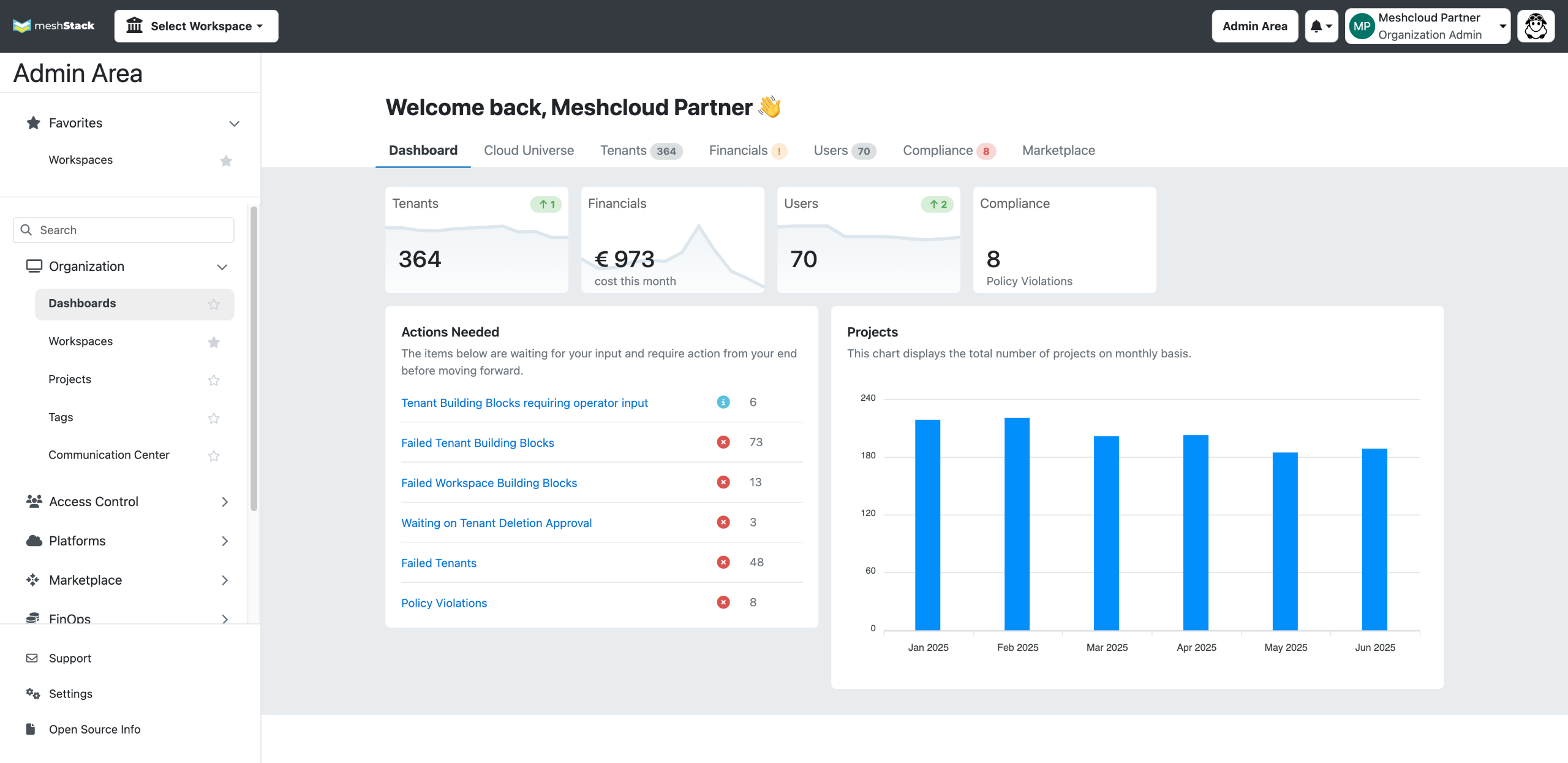Image resolution: width=1568 pixels, height=763 pixels.
Task: Click the Open Source Info file icon
Action: tap(31, 729)
